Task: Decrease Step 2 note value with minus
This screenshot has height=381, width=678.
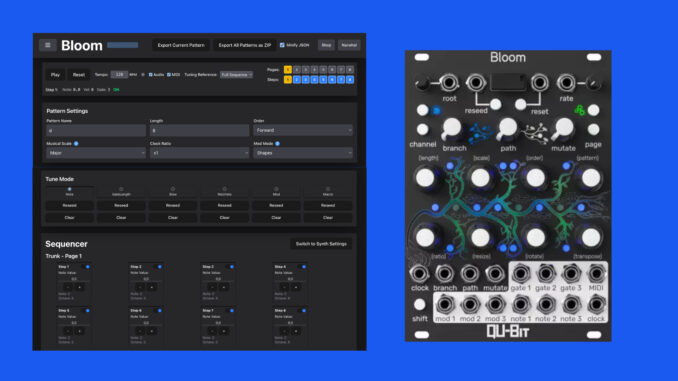Action: point(140,287)
